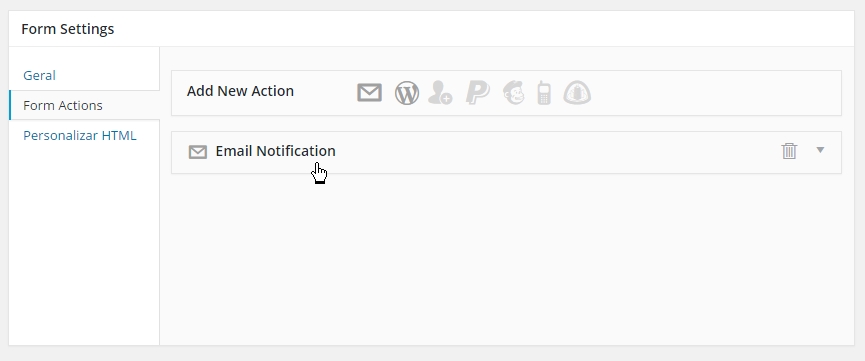This screenshot has height=361, width=865.
Task: Click envelope icon beside Email Notification
Action: click(197, 152)
